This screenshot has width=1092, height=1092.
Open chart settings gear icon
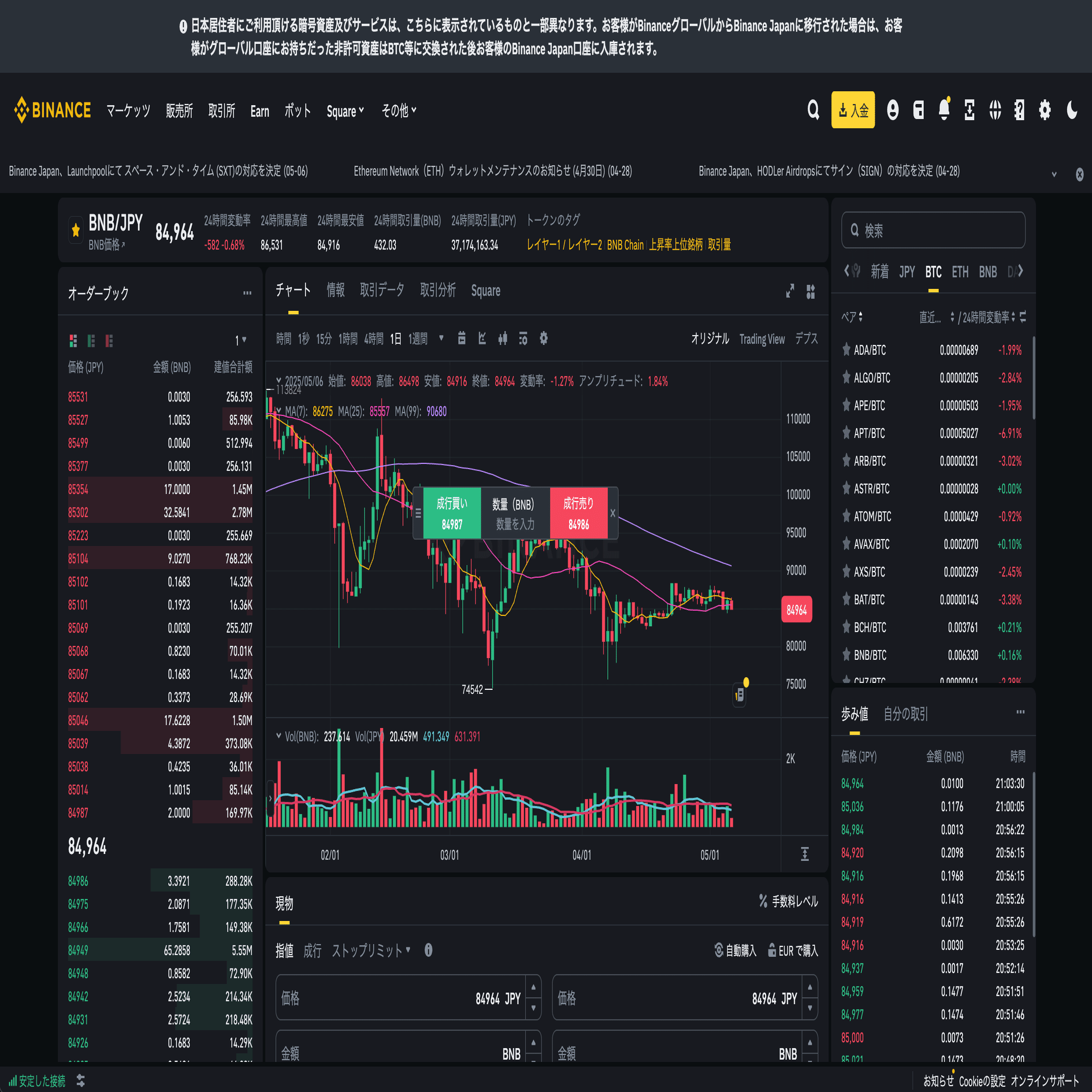(x=544, y=338)
